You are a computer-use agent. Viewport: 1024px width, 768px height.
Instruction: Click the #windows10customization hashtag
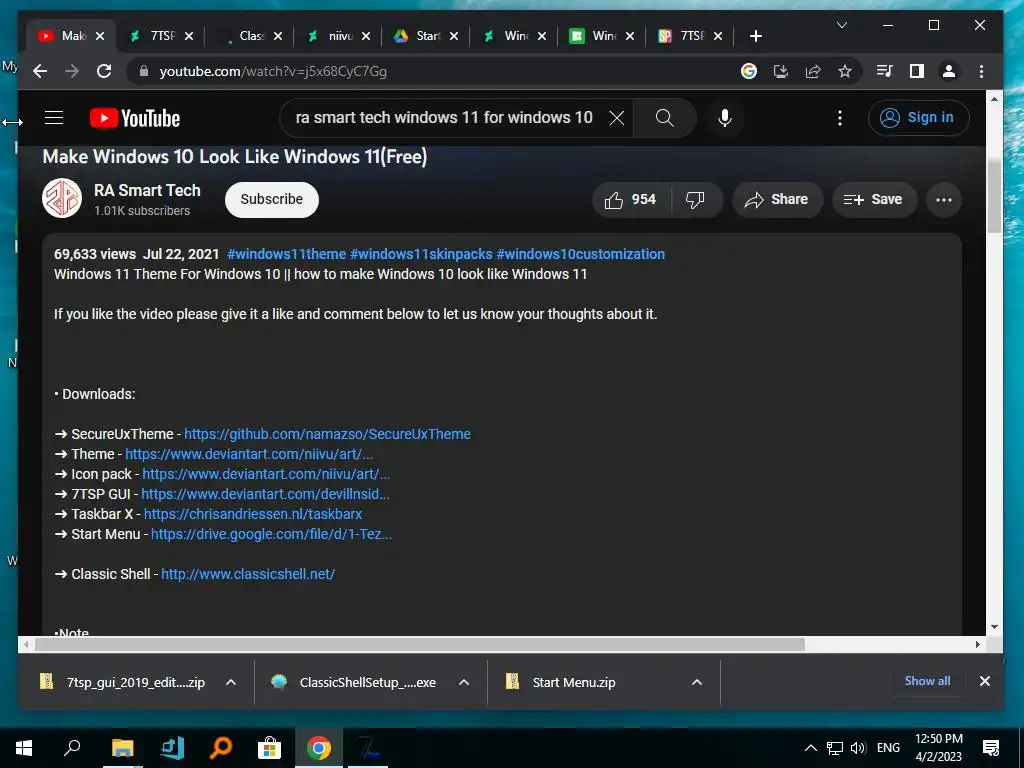click(x=580, y=254)
